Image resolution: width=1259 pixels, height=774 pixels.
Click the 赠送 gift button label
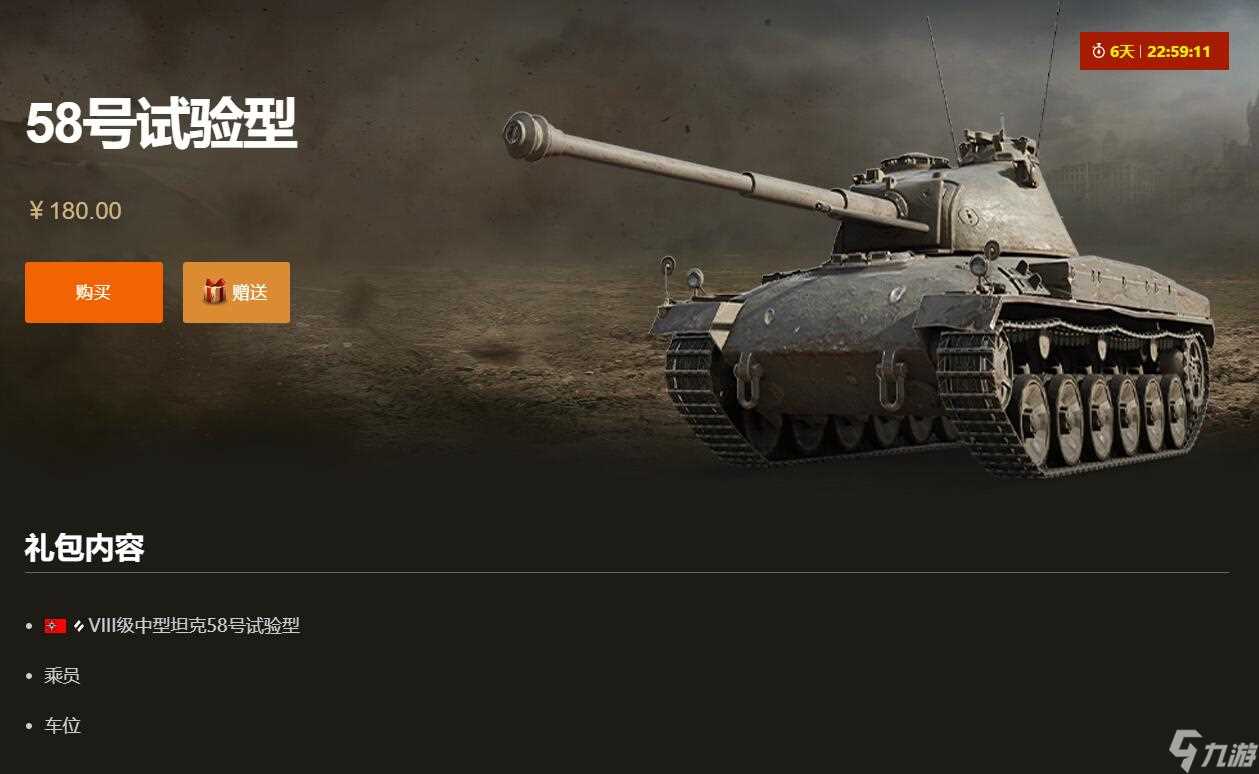(x=250, y=292)
